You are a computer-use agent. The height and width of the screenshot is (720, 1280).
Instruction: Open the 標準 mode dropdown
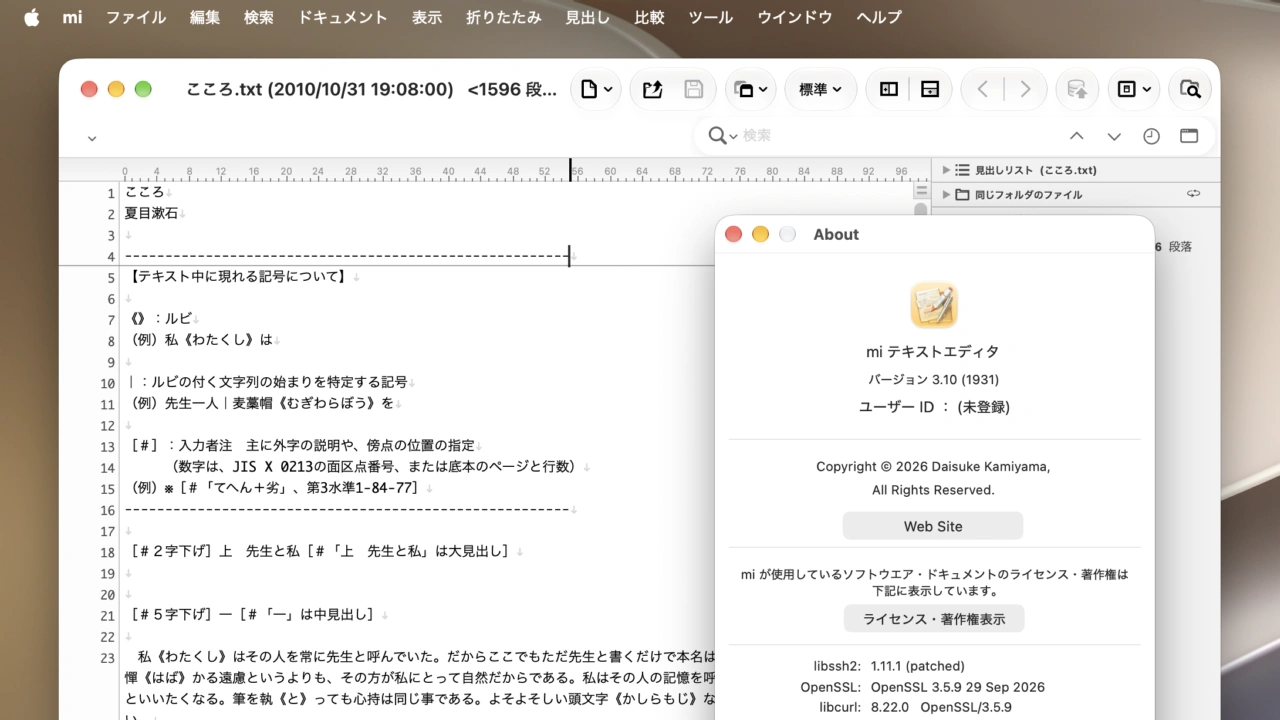pyautogui.click(x=820, y=89)
